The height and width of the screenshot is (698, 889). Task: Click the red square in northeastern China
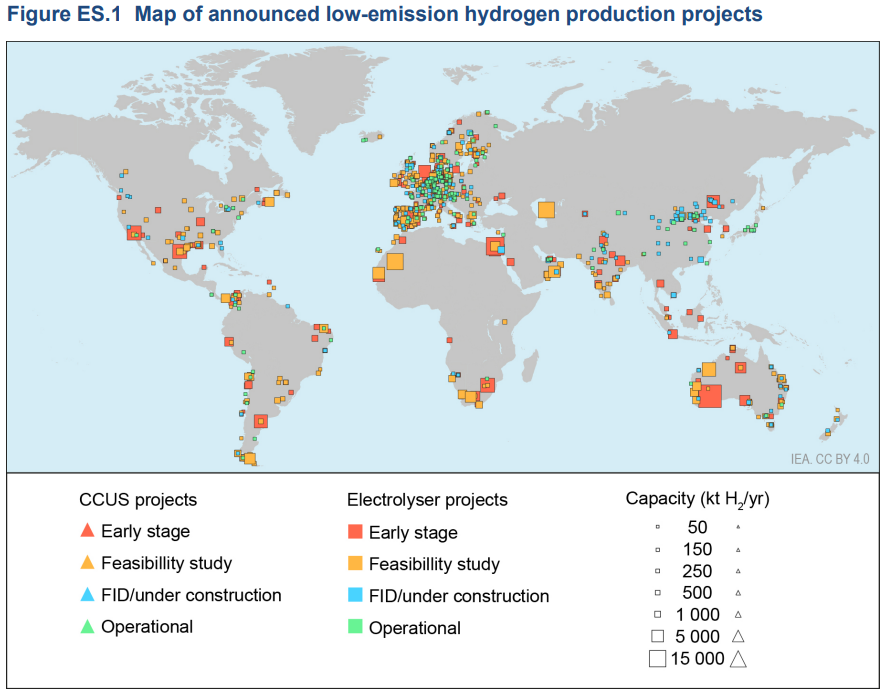(713, 201)
